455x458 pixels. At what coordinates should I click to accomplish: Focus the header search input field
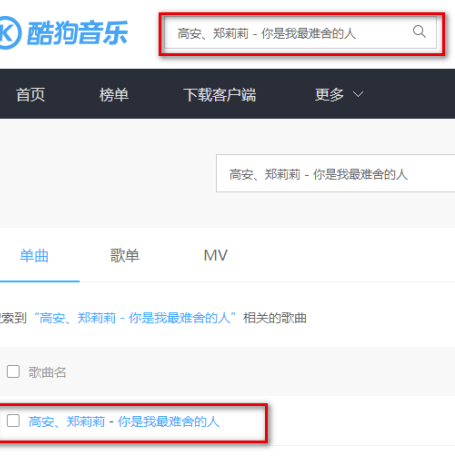click(301, 33)
